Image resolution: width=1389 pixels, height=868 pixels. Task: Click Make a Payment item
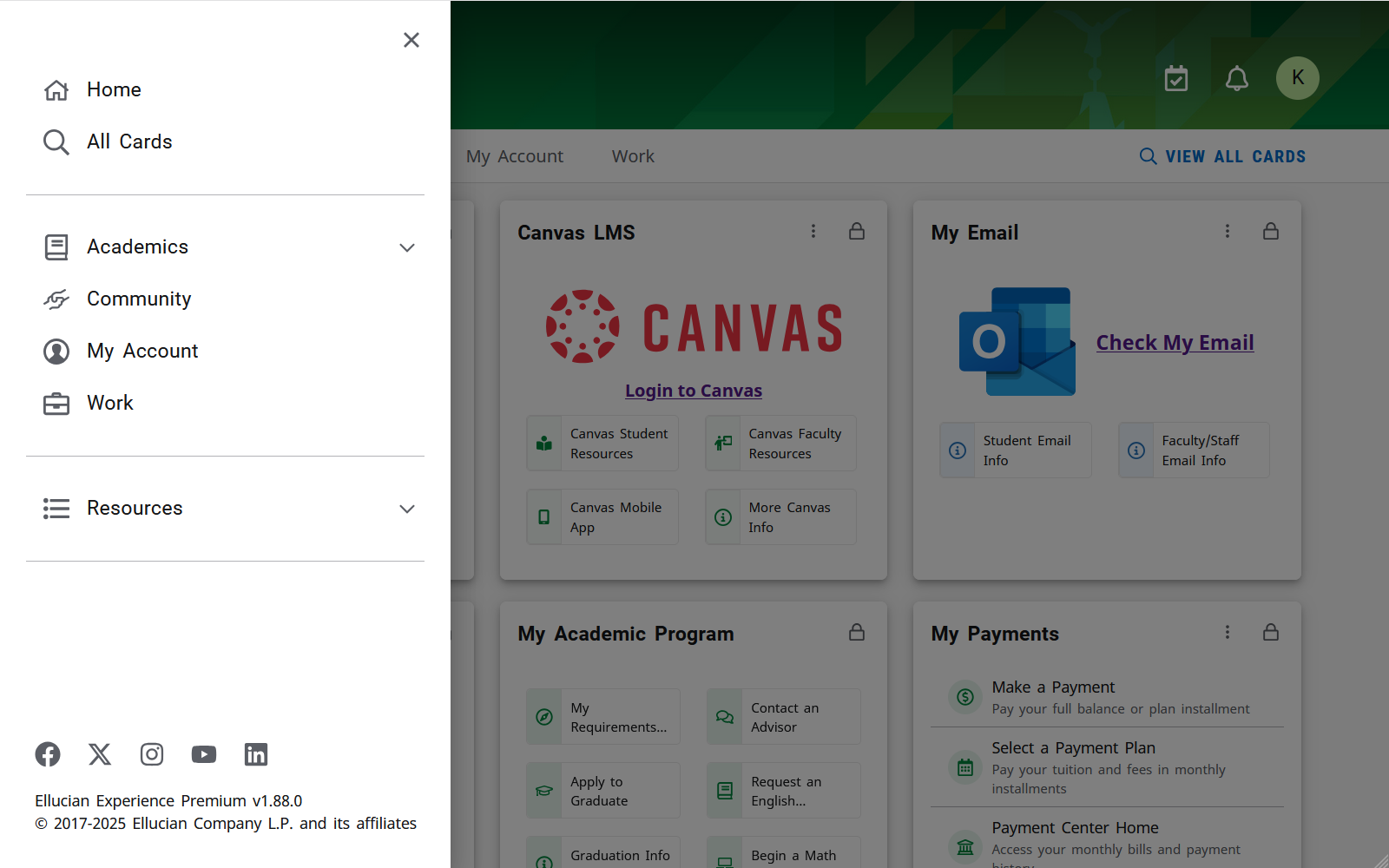pyautogui.click(x=1107, y=697)
